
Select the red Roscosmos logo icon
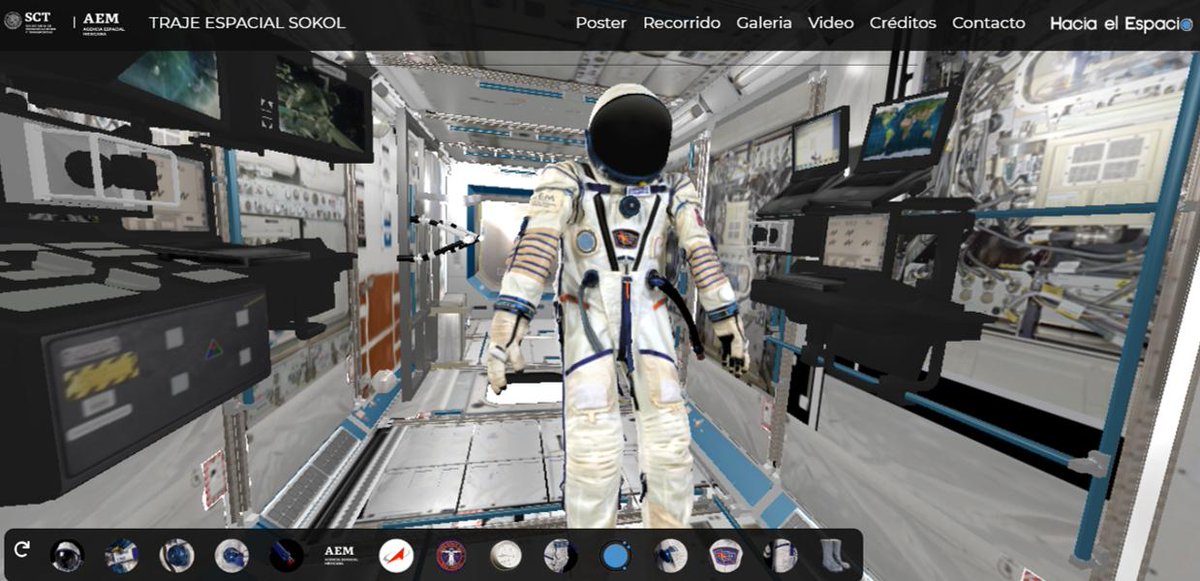396,554
